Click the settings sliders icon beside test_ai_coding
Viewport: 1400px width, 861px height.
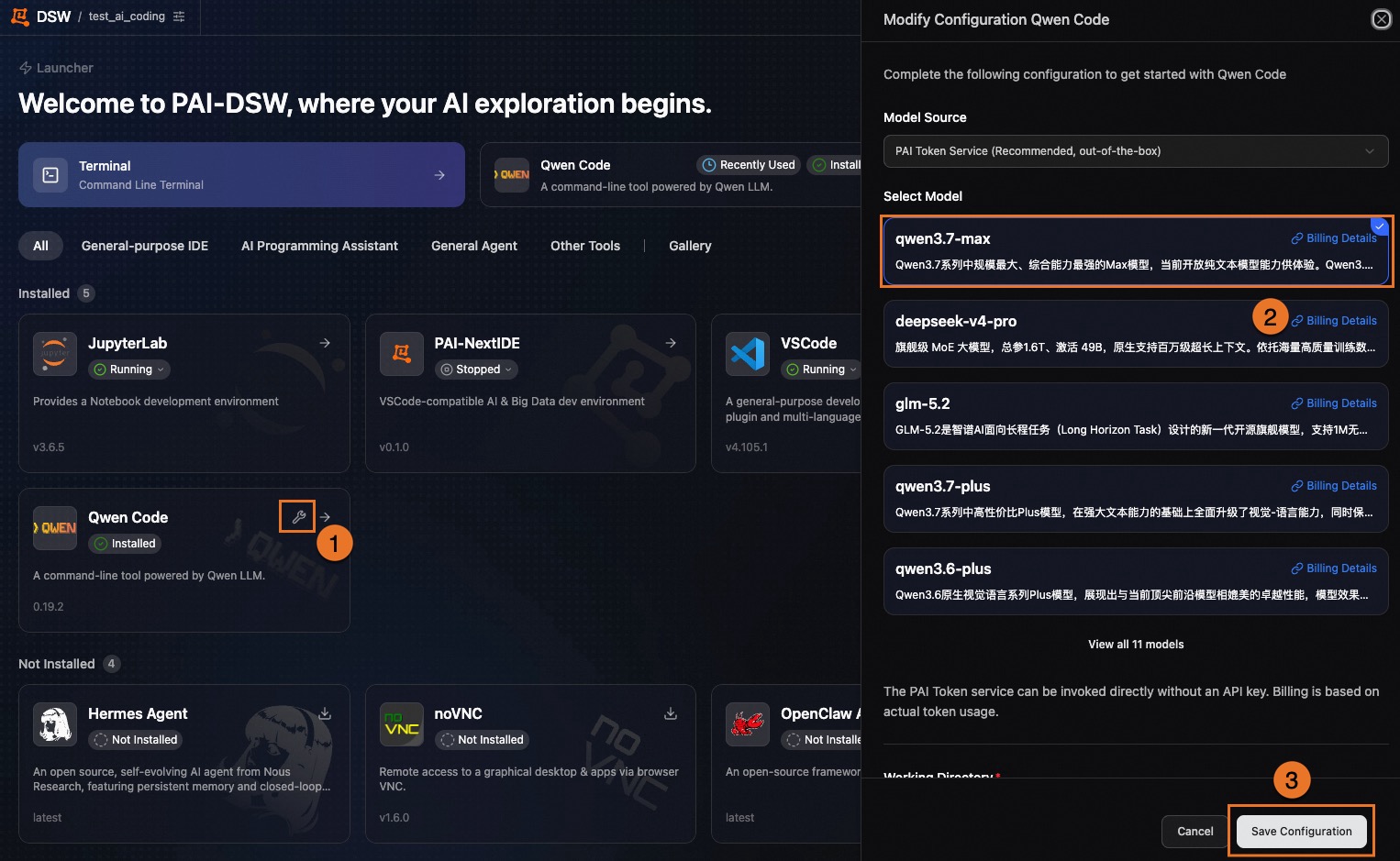click(179, 17)
